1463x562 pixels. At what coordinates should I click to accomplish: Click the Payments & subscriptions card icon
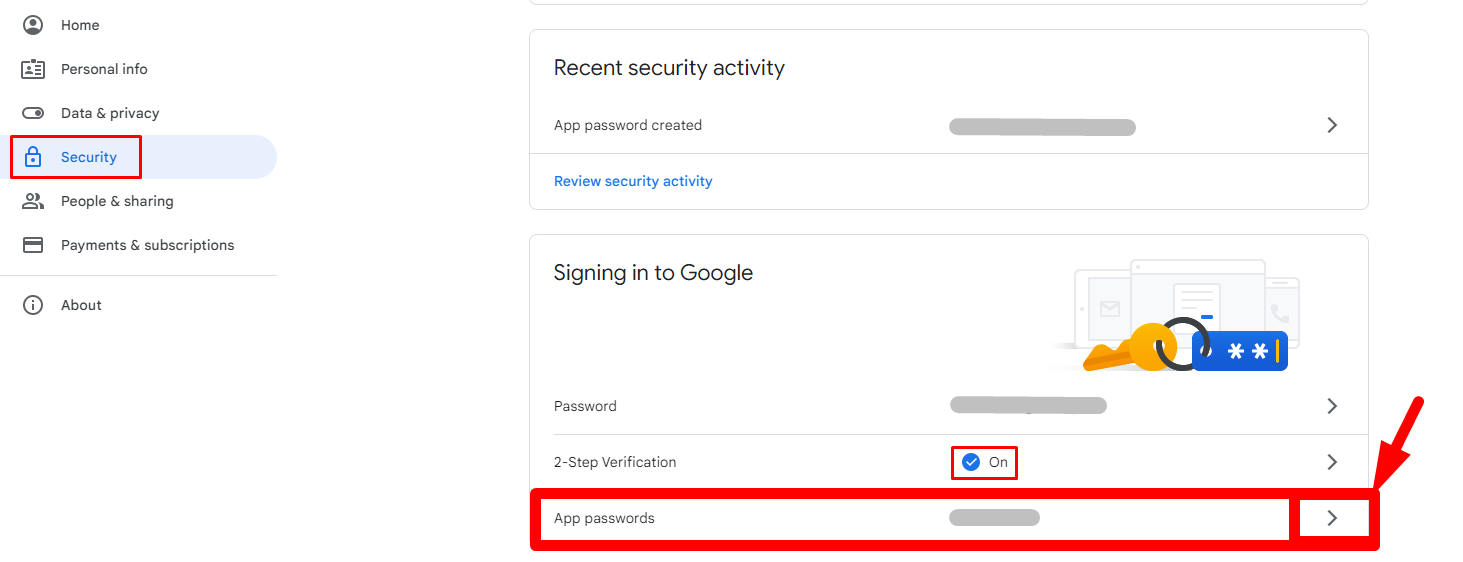pyautogui.click(x=33, y=245)
